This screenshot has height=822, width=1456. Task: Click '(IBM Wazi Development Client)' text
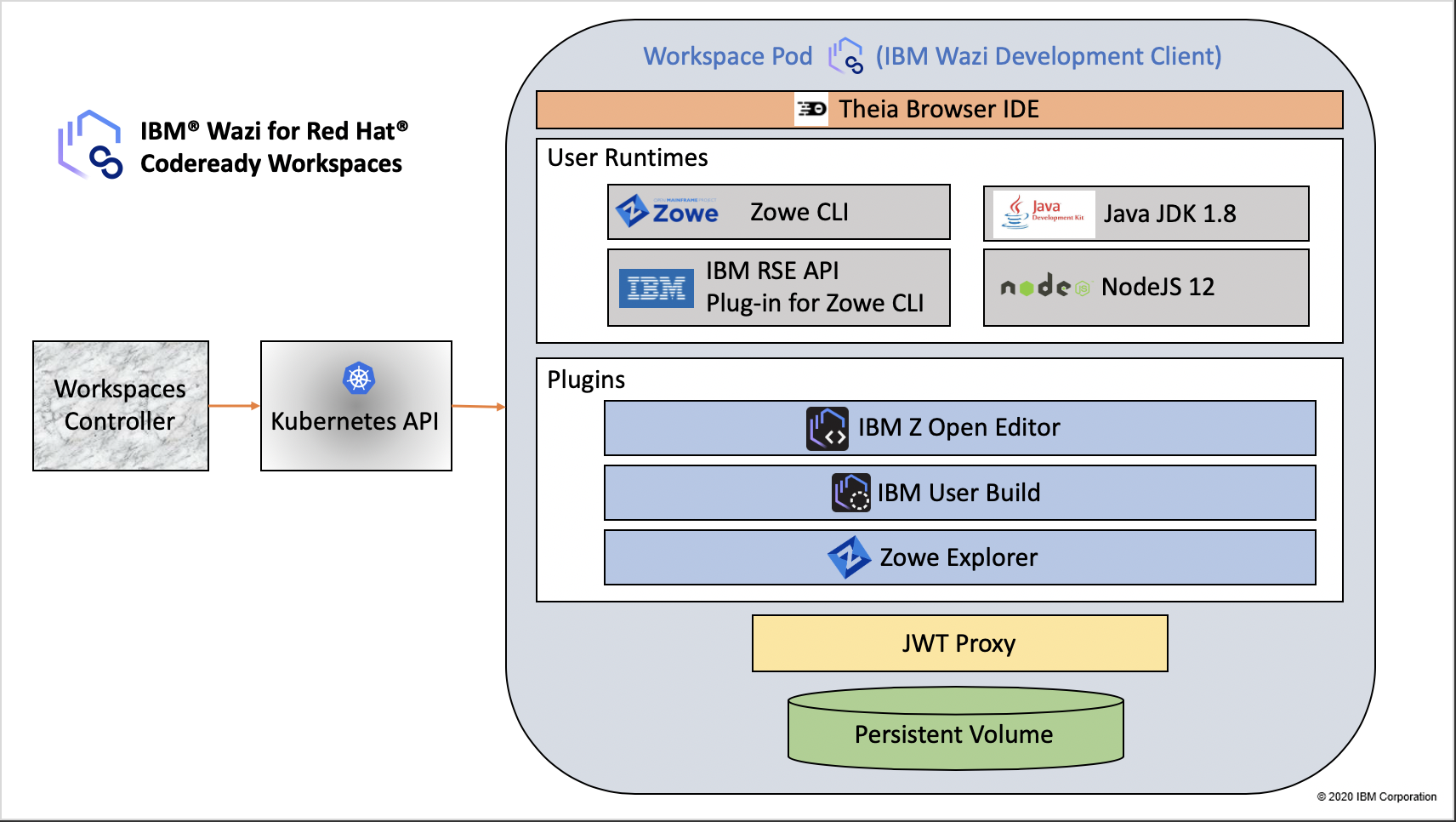1049,56
